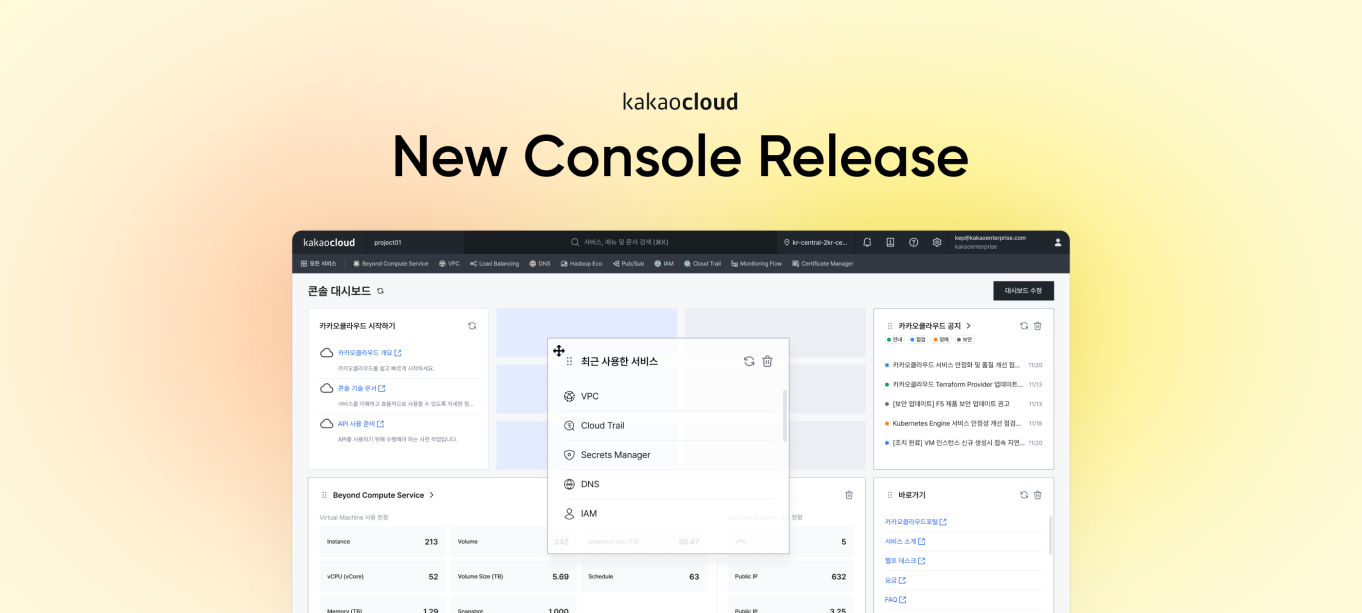The width and height of the screenshot is (1362, 613).
Task: Open the 요금 shortcut link
Action: 895,580
